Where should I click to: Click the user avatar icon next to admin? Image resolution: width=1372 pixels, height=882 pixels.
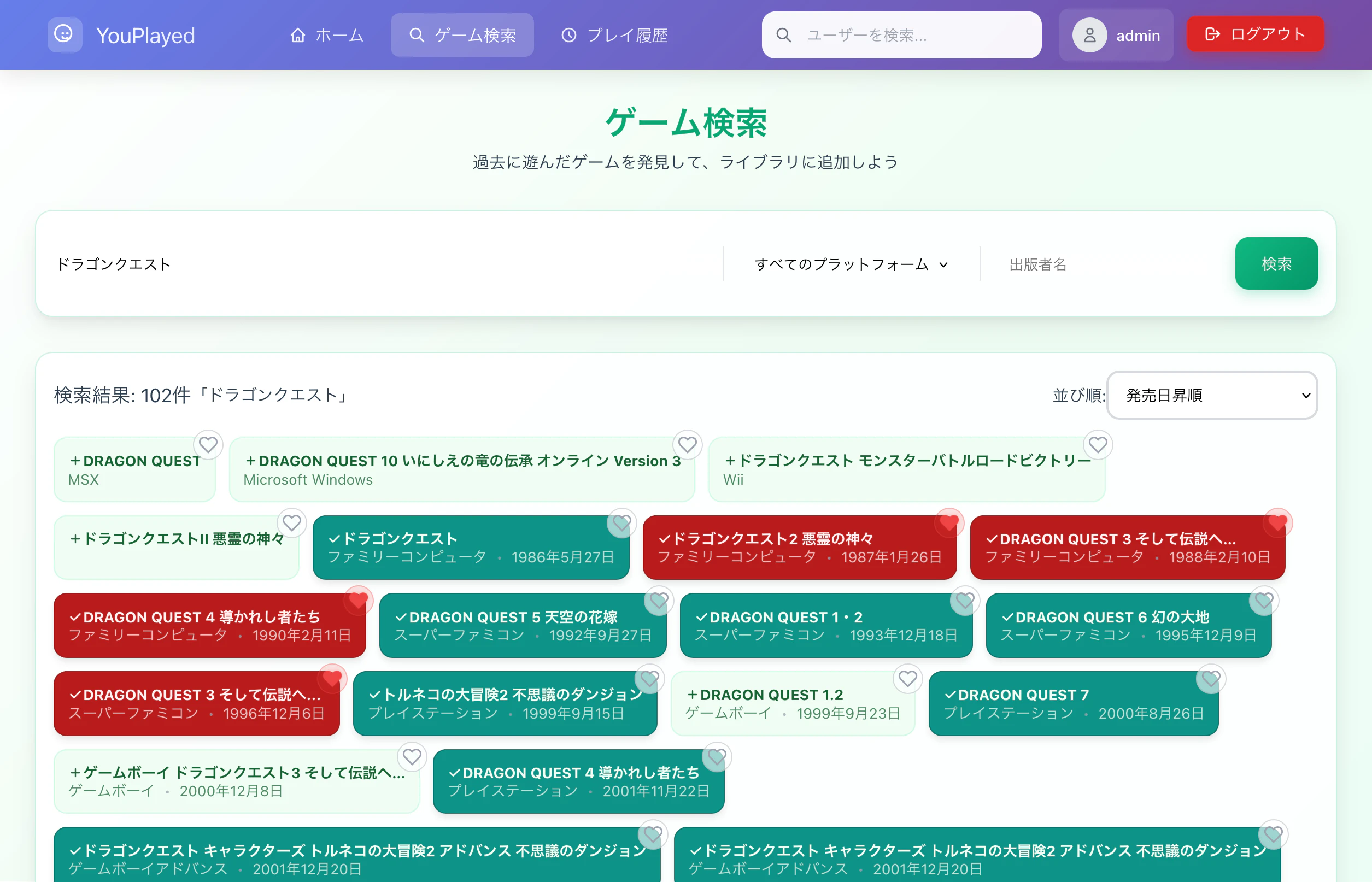[x=1089, y=36]
